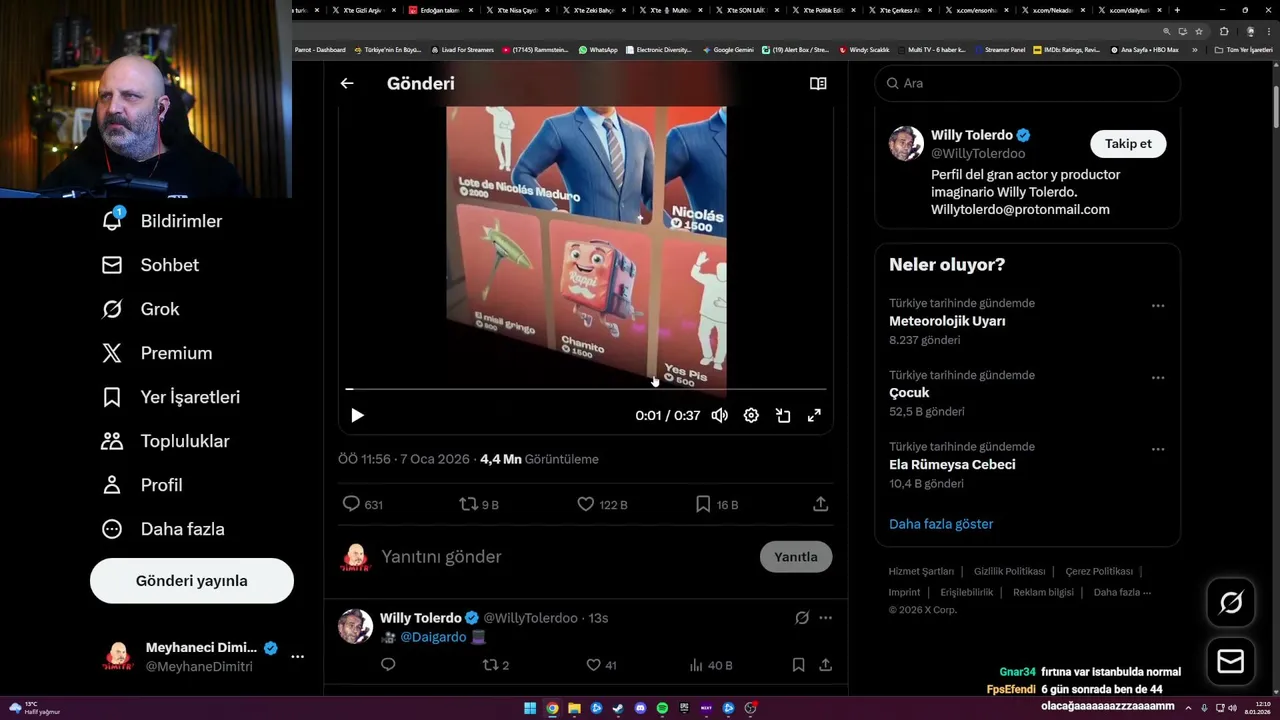Open video settings gear
This screenshot has height=720, width=1280.
point(751,415)
